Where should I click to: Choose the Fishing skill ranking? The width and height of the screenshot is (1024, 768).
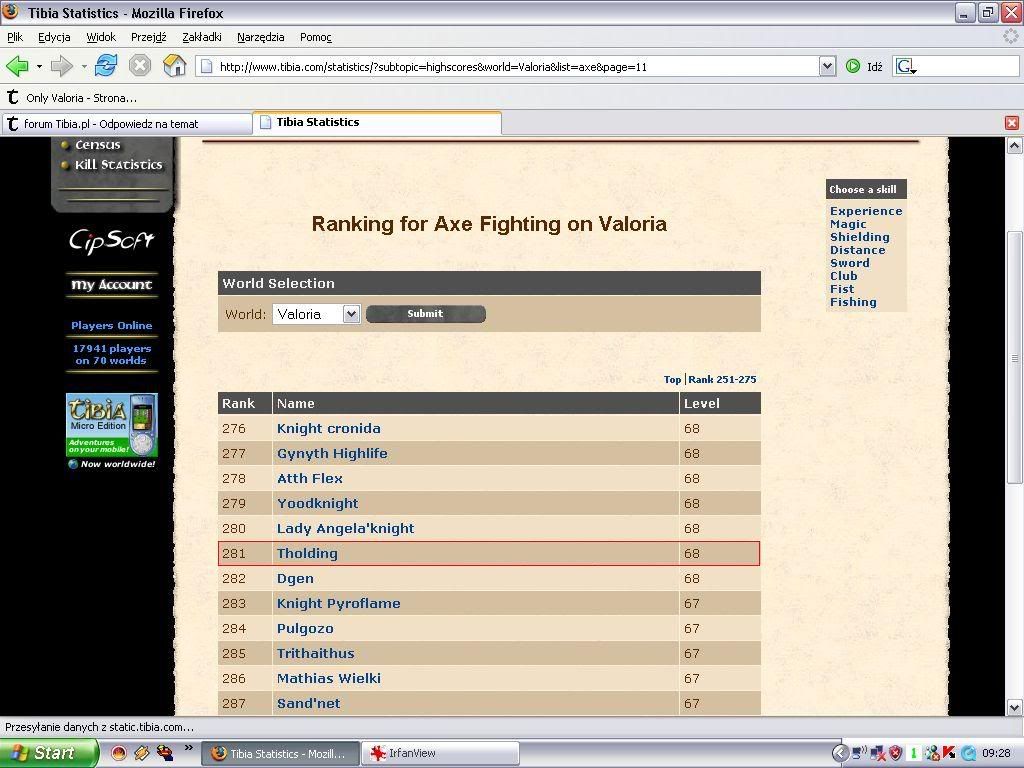(853, 302)
